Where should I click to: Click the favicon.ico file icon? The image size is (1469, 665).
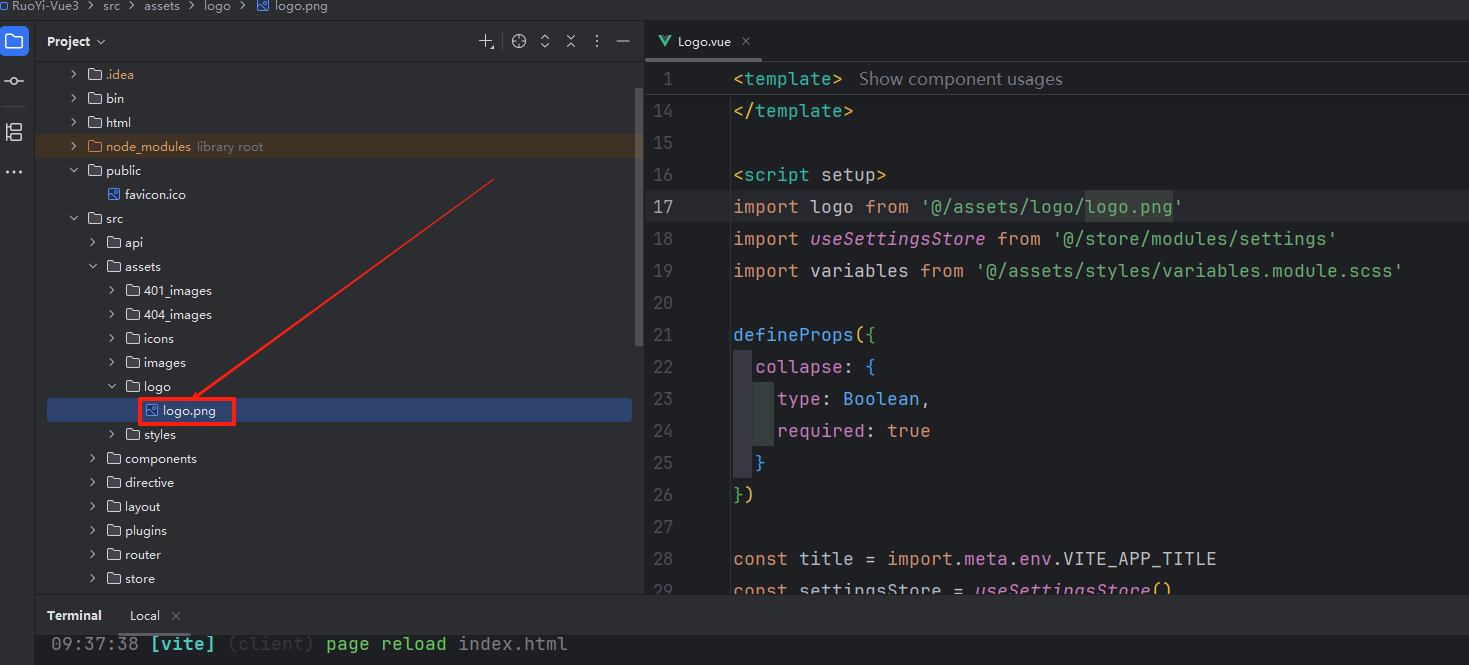[x=114, y=195]
